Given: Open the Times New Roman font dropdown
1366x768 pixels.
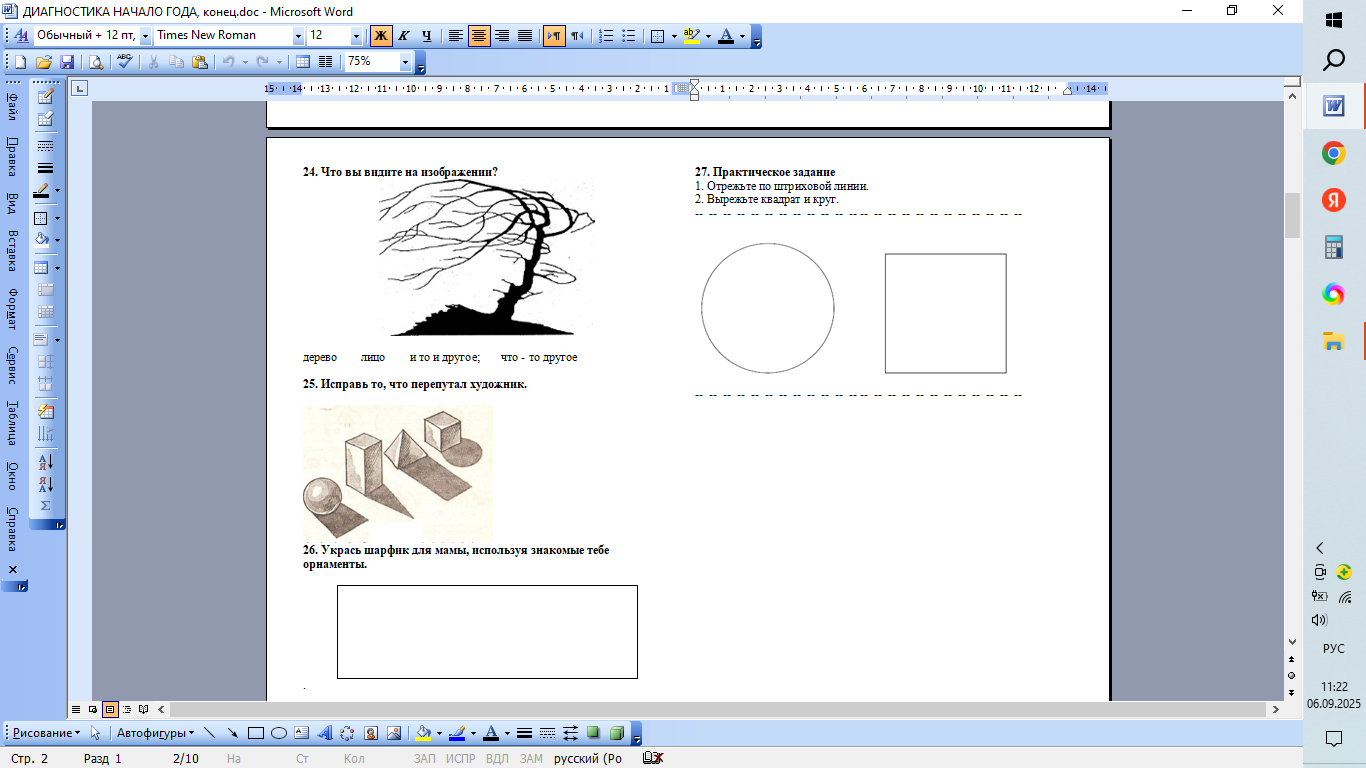Looking at the screenshot, I should 298,36.
